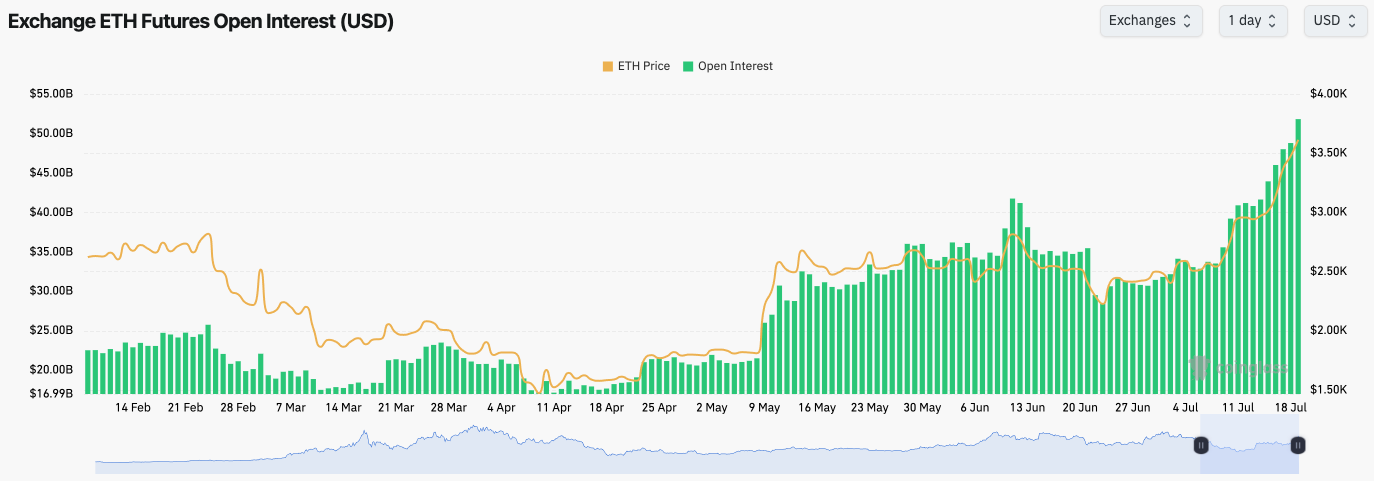Toggle the Open Interest legend series

click(728, 66)
